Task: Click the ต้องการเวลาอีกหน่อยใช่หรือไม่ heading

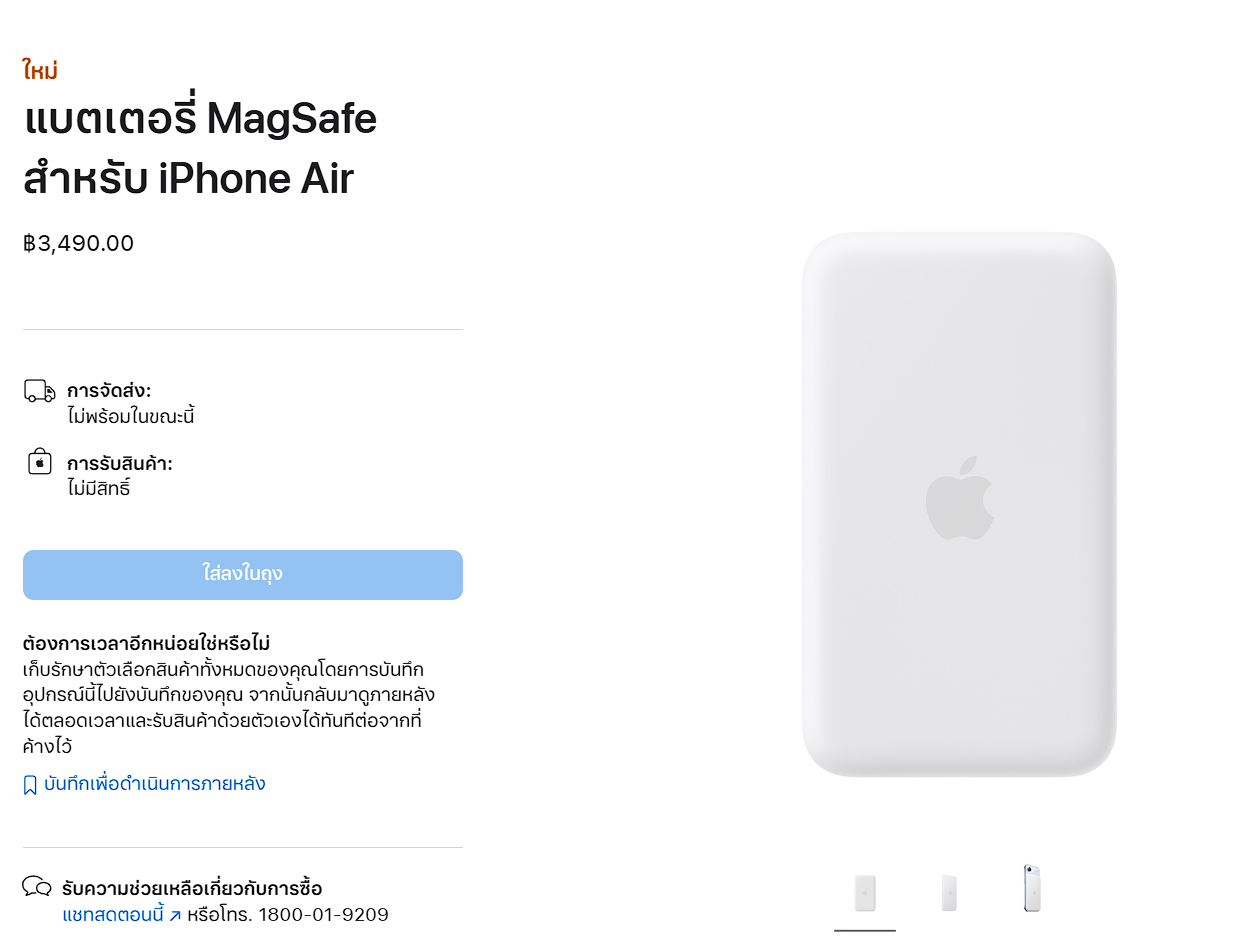Action: pyautogui.click(x=146, y=642)
